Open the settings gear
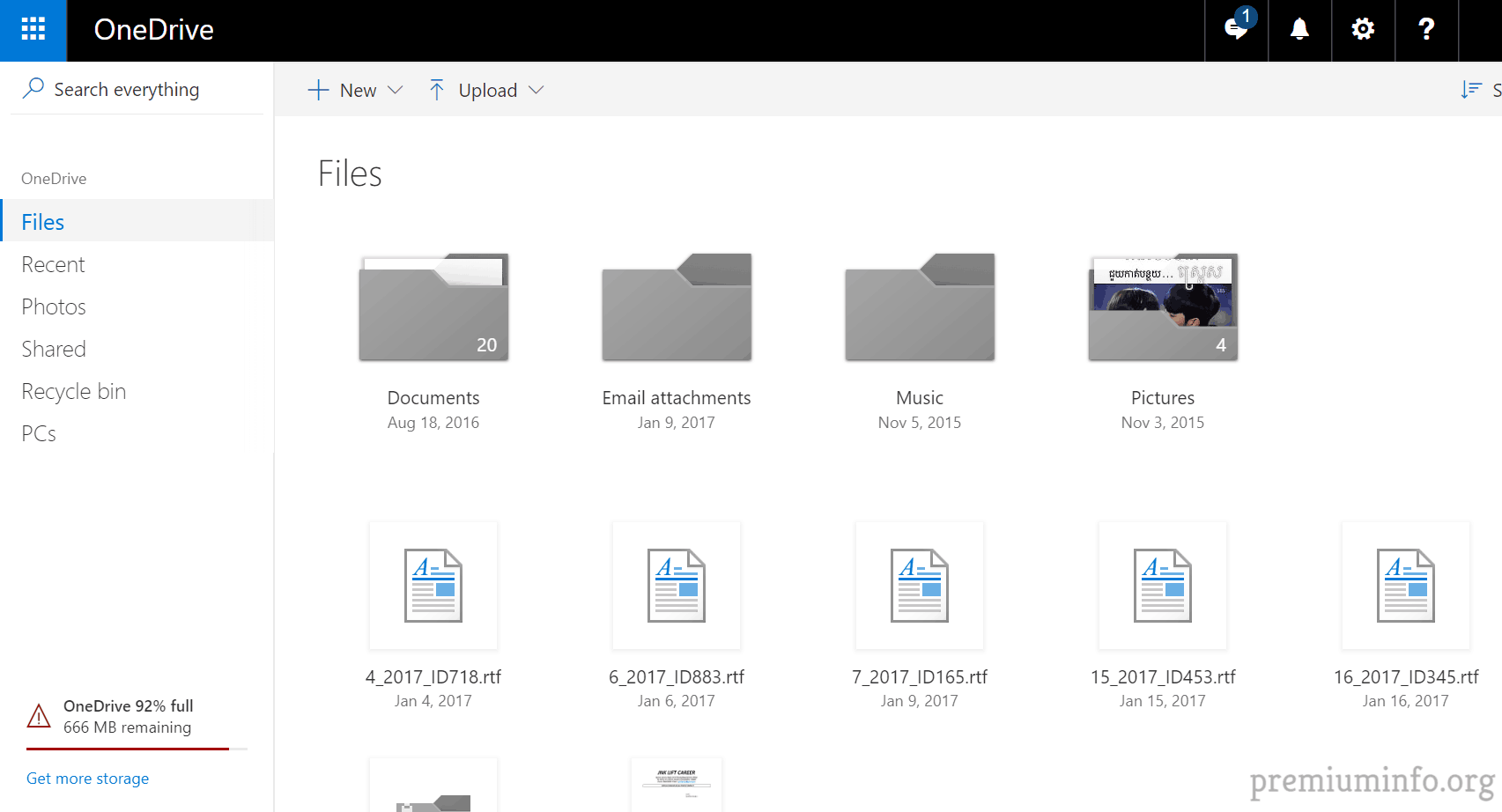The image size is (1502, 812). tap(1363, 30)
